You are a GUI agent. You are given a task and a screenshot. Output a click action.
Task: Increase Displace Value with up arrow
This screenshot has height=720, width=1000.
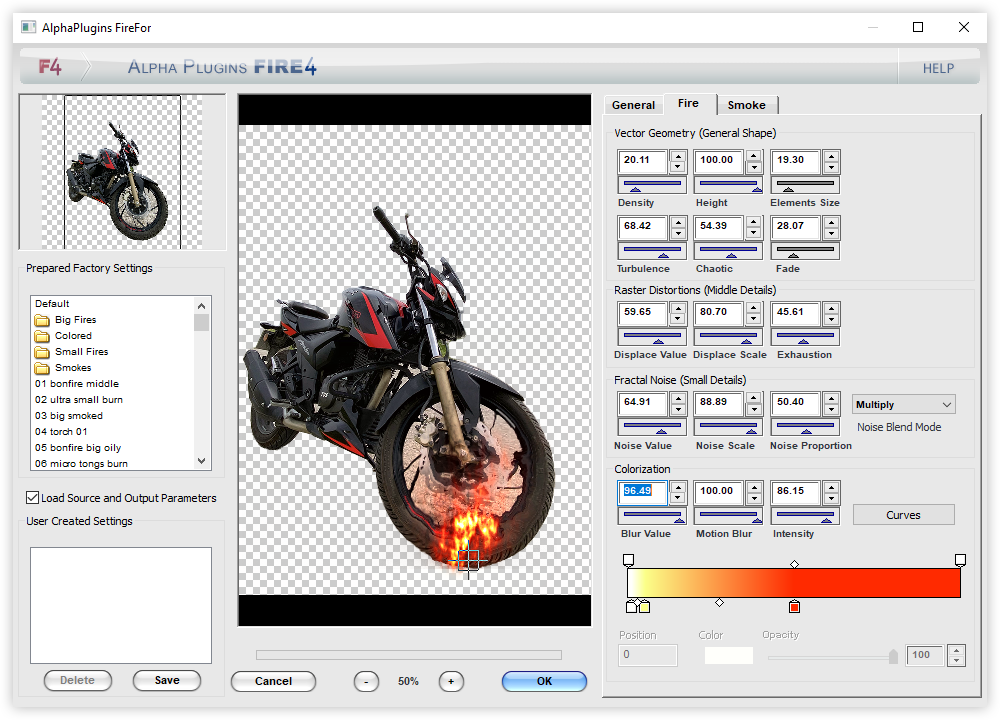point(678,308)
